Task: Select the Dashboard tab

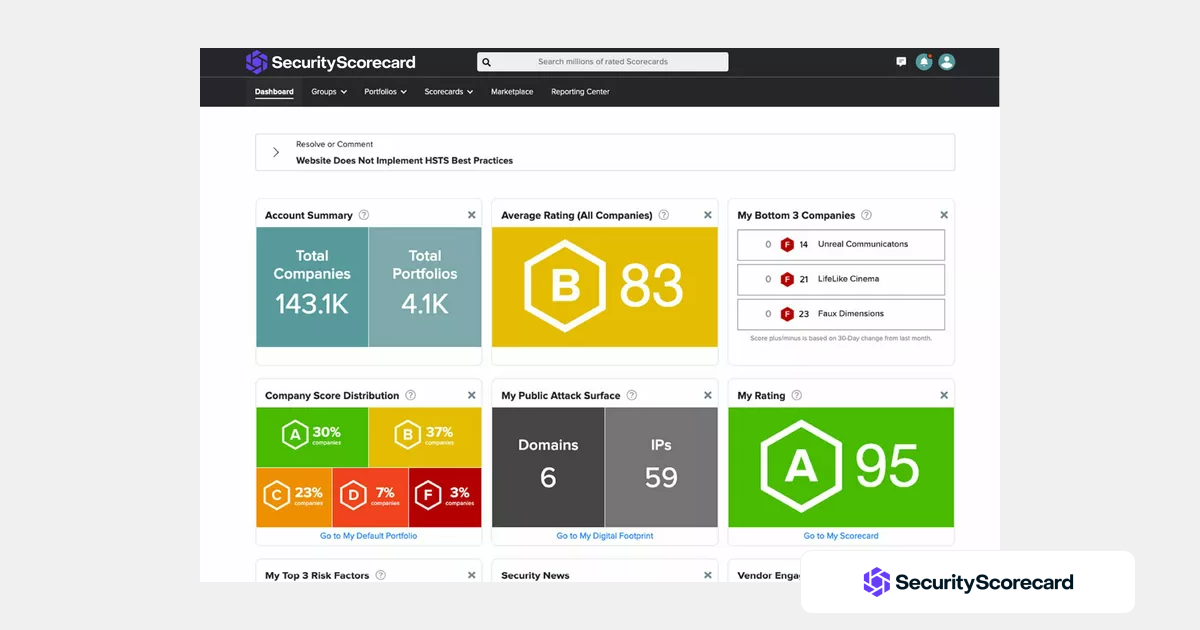Action: click(274, 92)
